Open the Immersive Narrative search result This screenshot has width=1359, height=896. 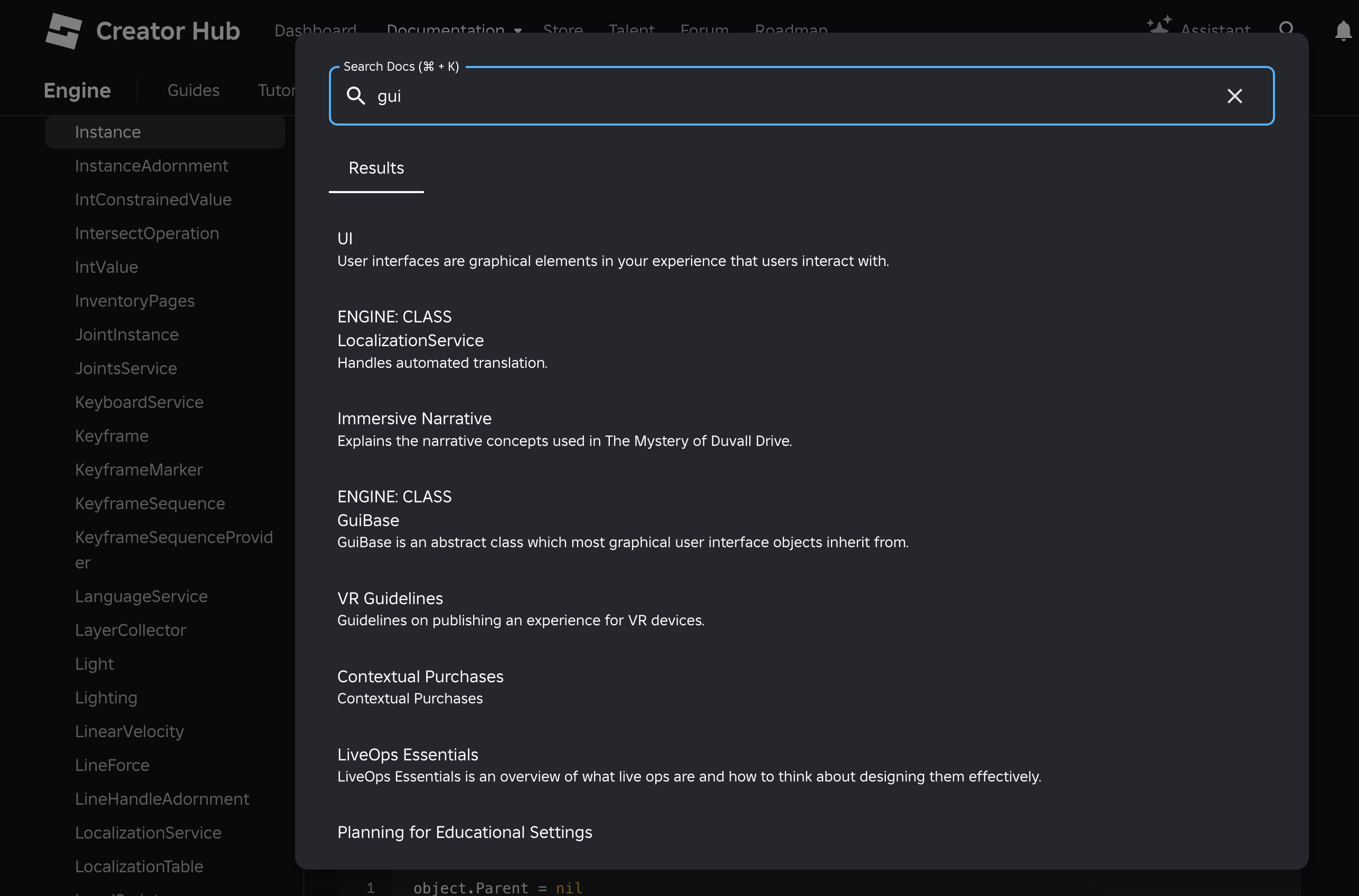(x=564, y=430)
